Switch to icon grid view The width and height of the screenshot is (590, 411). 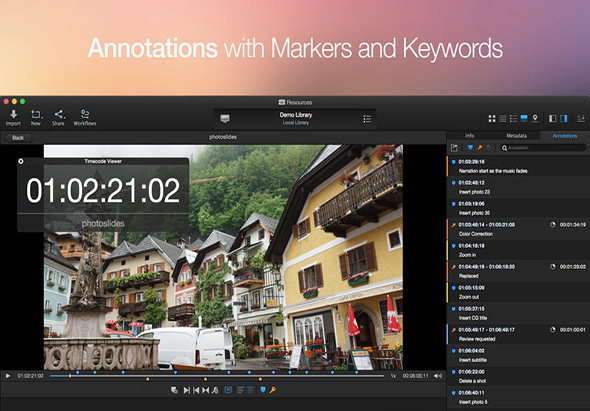point(492,119)
